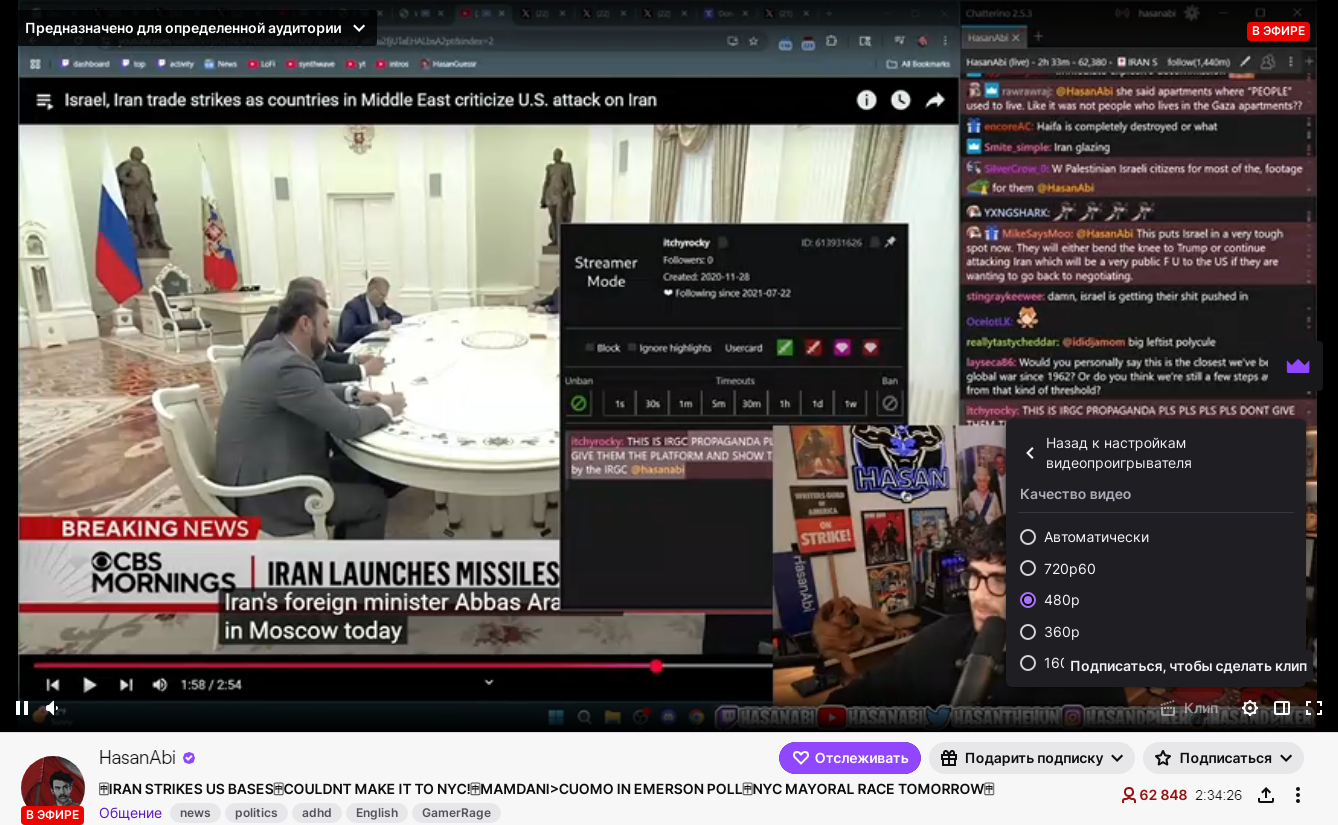Viewport: 1338px width, 825px height.
Task: Open the three-dot more options menu
Action: pos(1298,795)
